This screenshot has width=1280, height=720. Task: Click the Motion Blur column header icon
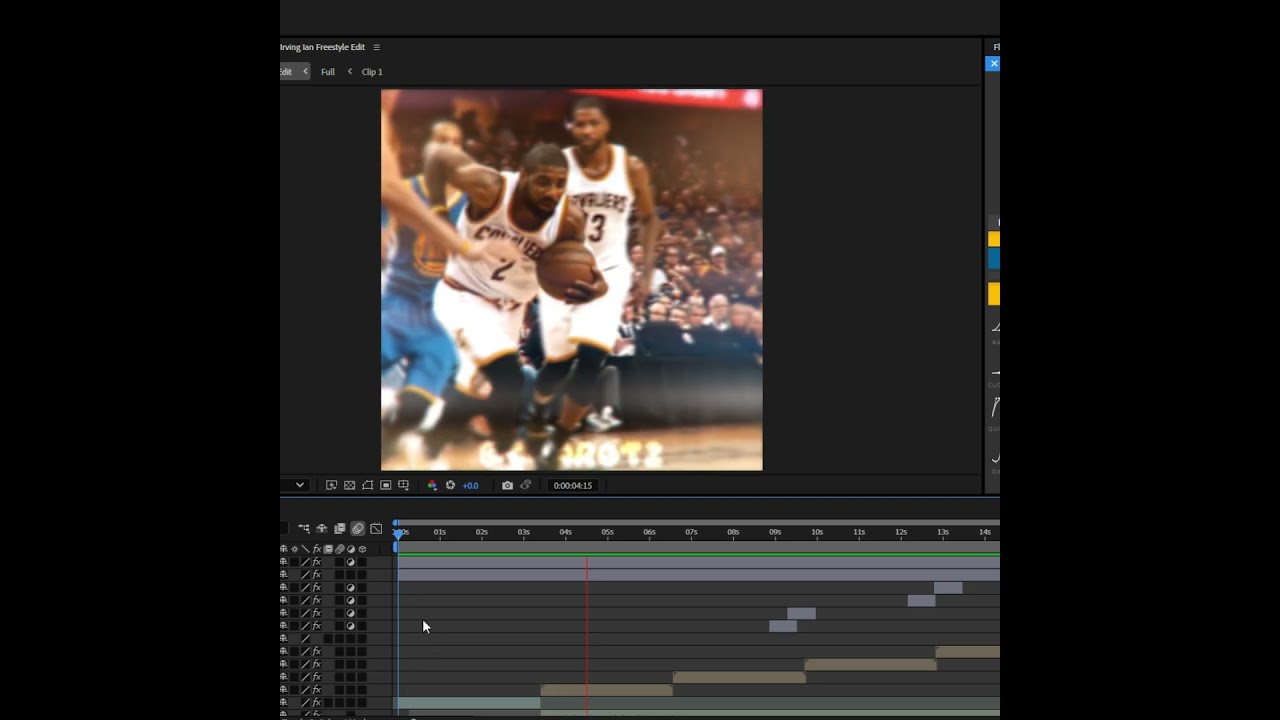tap(339, 549)
